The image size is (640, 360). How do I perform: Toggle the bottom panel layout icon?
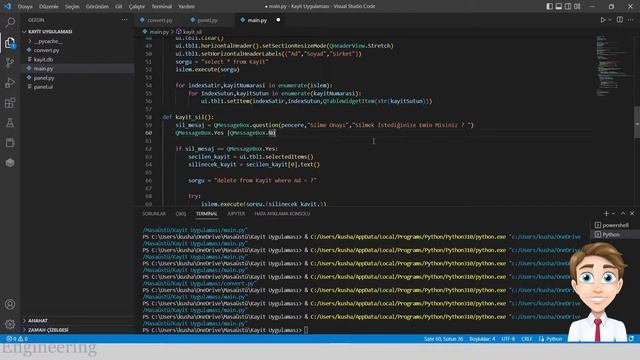[559, 6]
